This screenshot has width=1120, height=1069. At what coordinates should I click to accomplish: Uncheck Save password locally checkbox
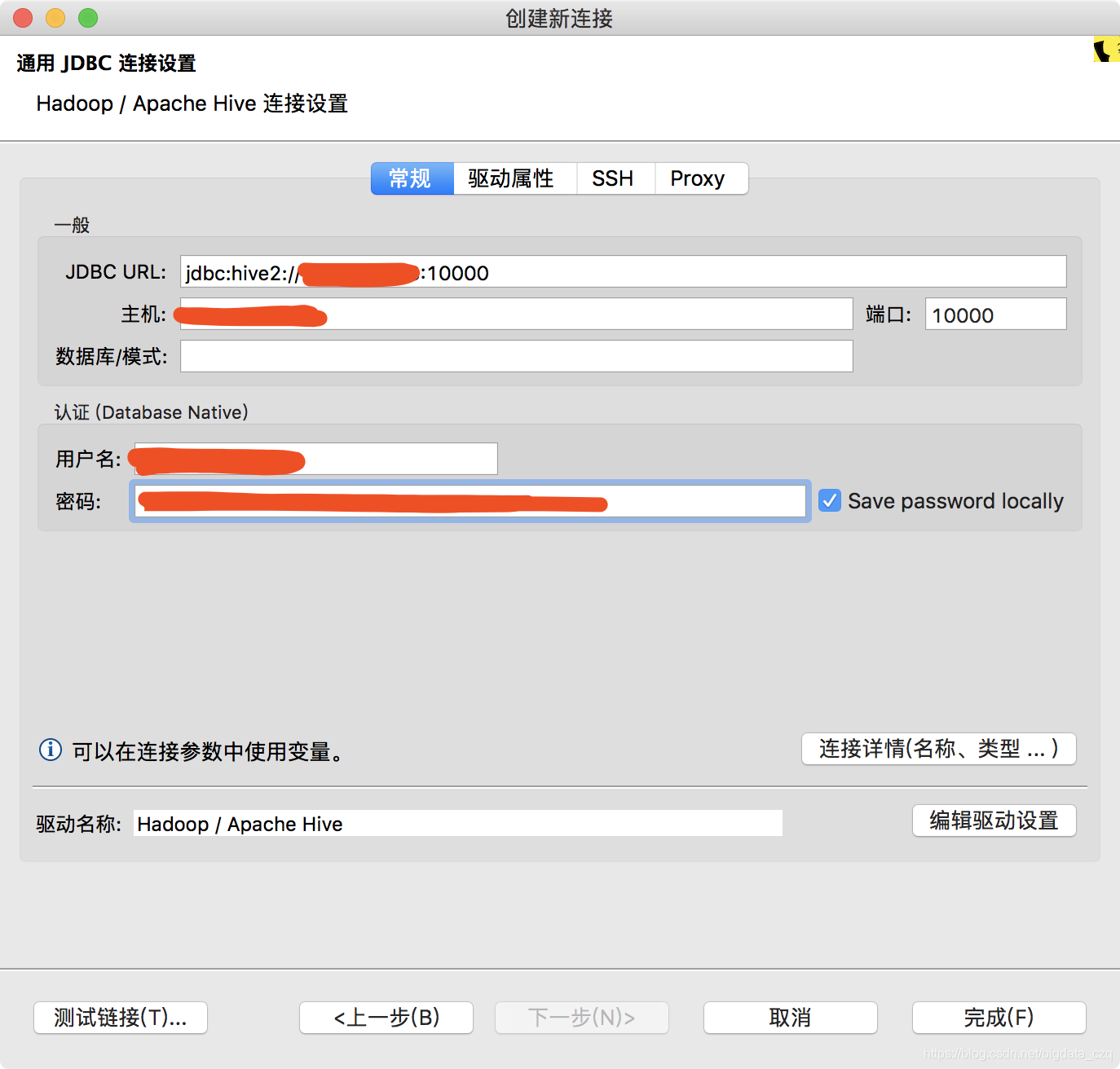click(x=830, y=500)
